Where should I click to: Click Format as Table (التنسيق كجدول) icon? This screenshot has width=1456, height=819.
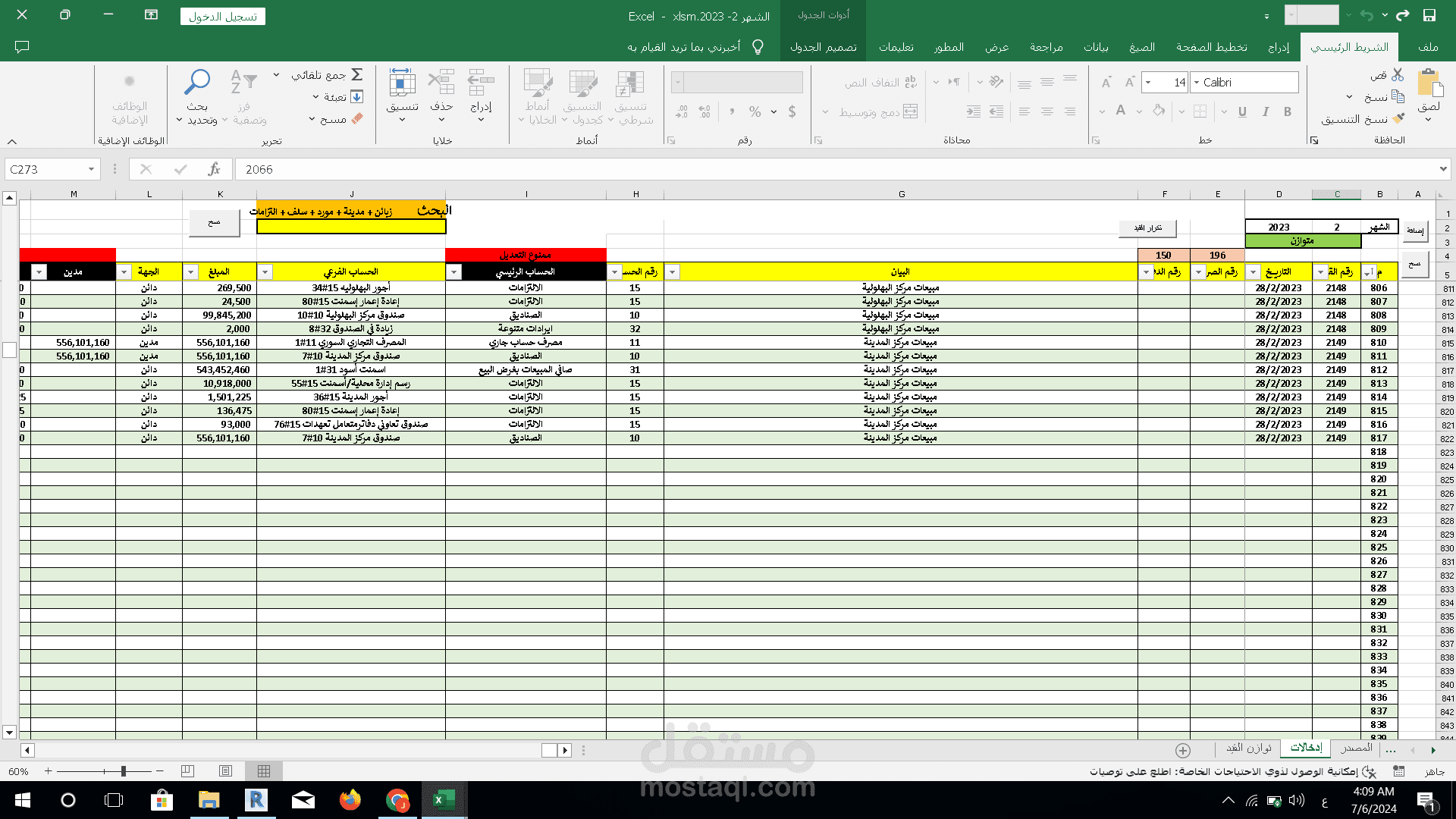(x=583, y=83)
